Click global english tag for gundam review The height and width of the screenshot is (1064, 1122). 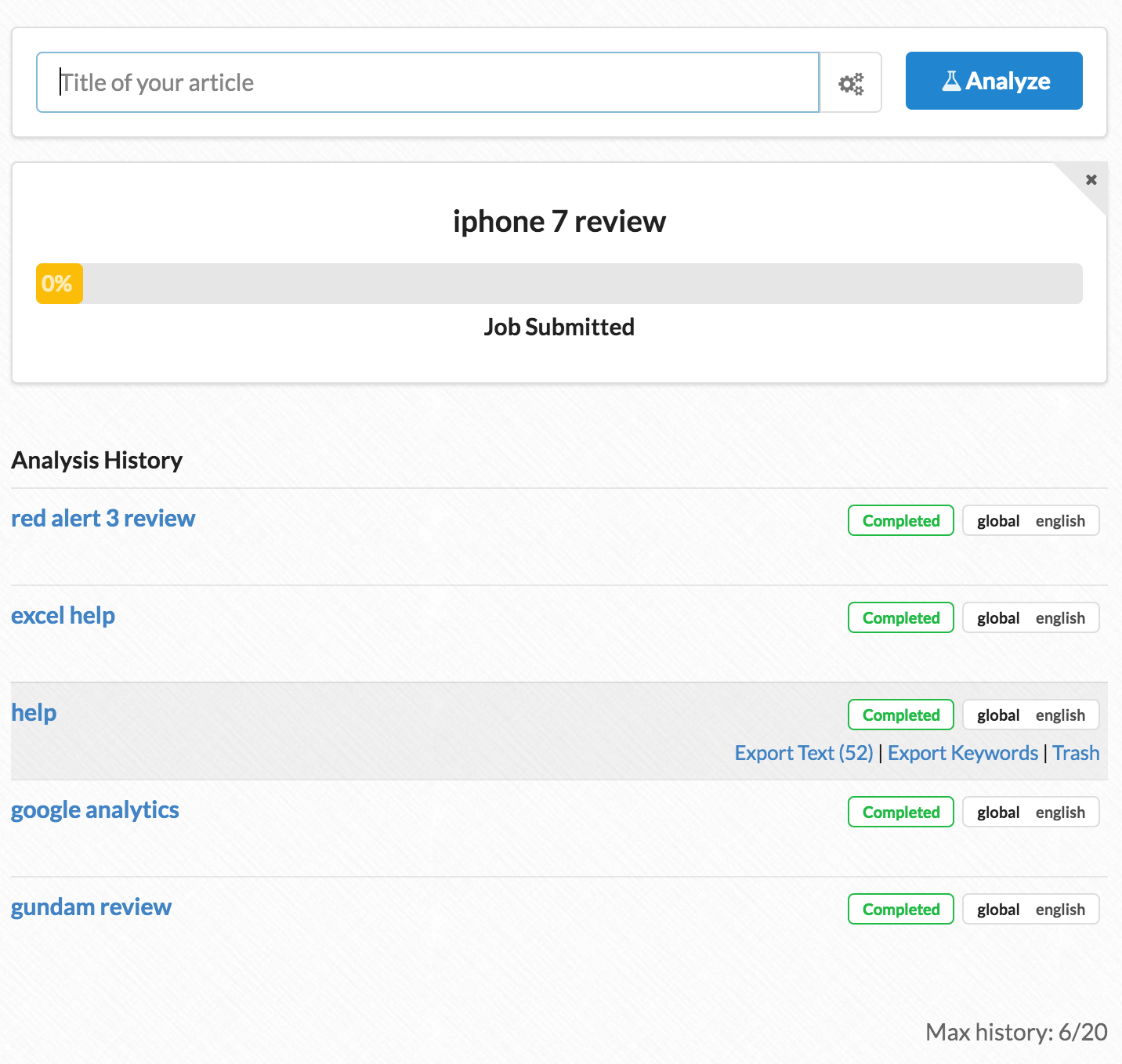click(1031, 909)
